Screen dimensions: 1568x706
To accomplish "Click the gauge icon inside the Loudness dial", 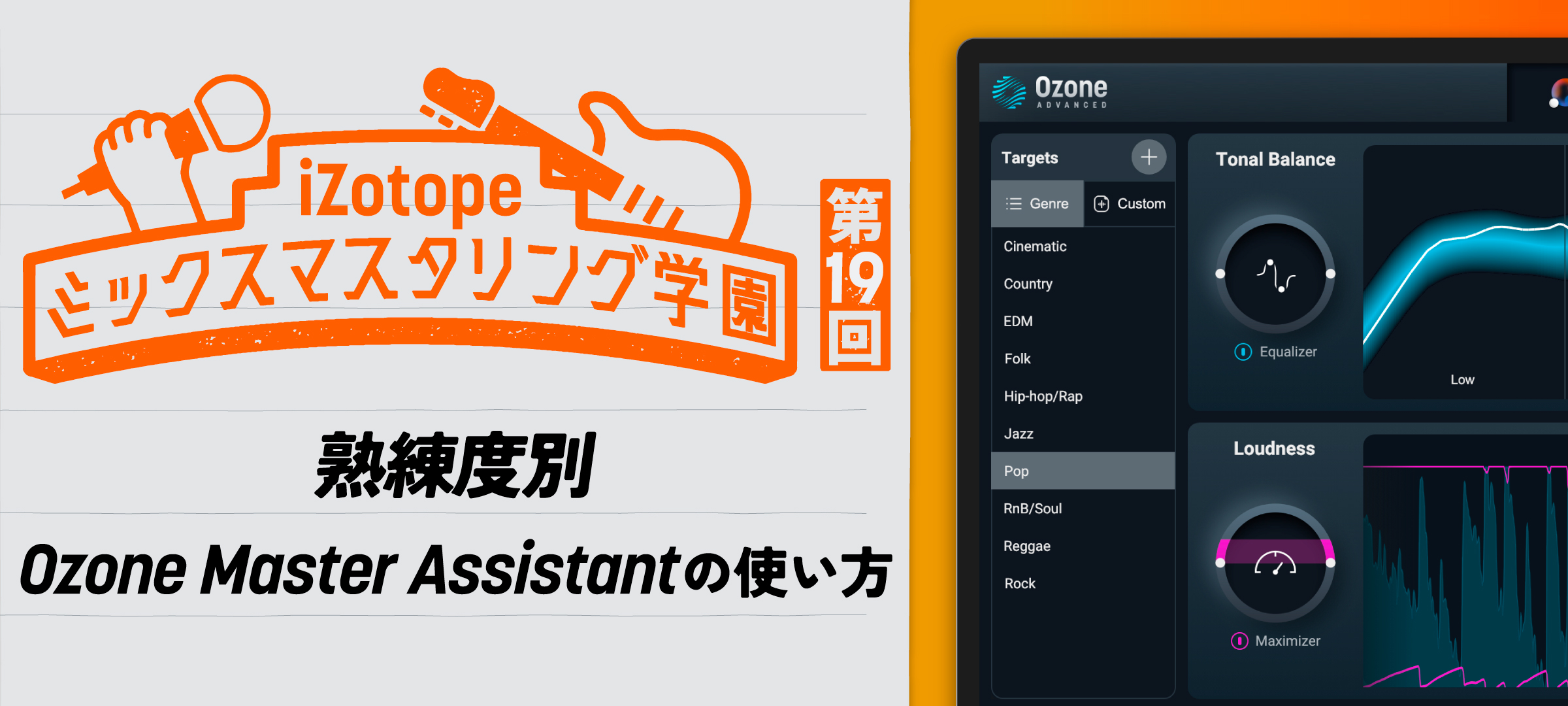I will coord(1275,563).
